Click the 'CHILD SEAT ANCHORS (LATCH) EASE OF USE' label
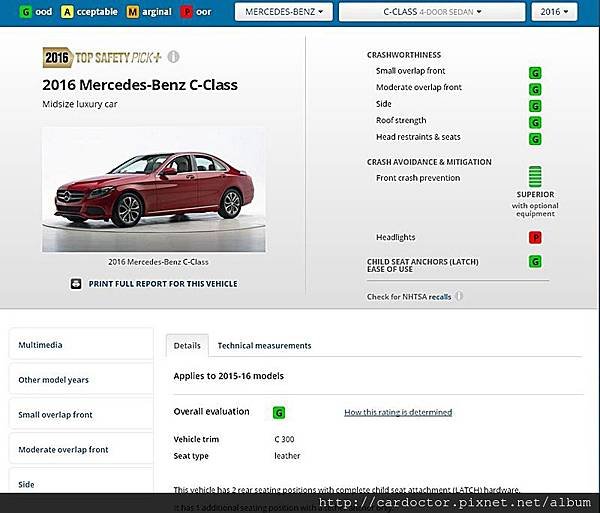The width and height of the screenshot is (600, 513). pyautogui.click(x=422, y=265)
